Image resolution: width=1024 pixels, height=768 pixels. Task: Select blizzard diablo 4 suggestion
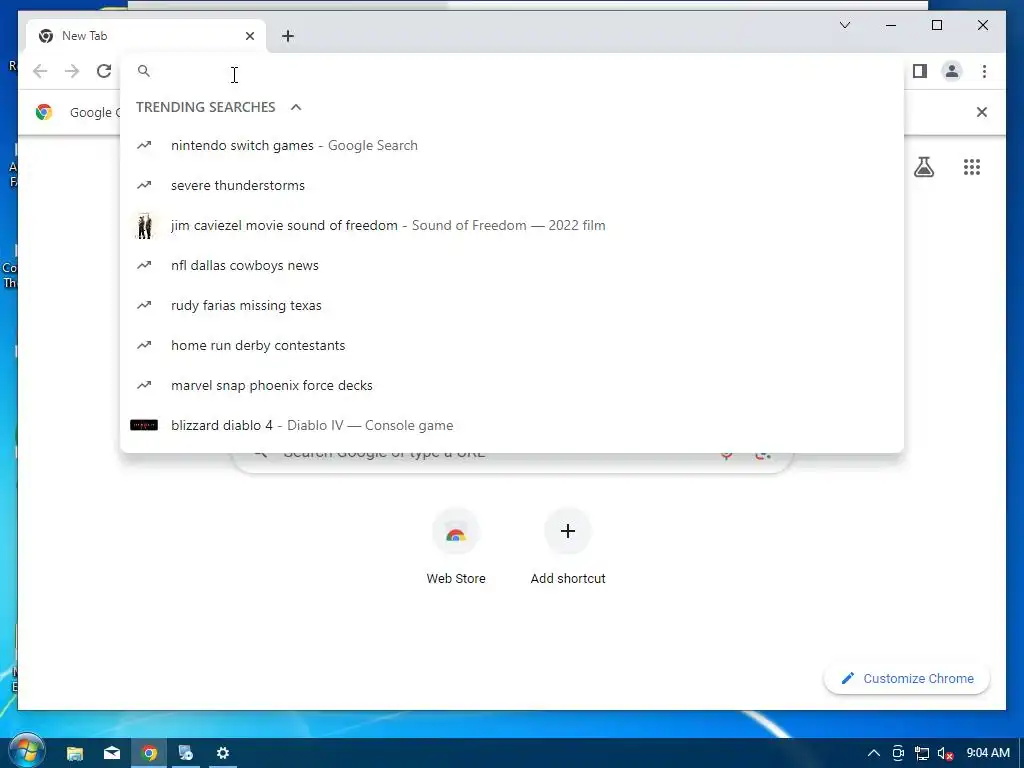click(x=512, y=425)
